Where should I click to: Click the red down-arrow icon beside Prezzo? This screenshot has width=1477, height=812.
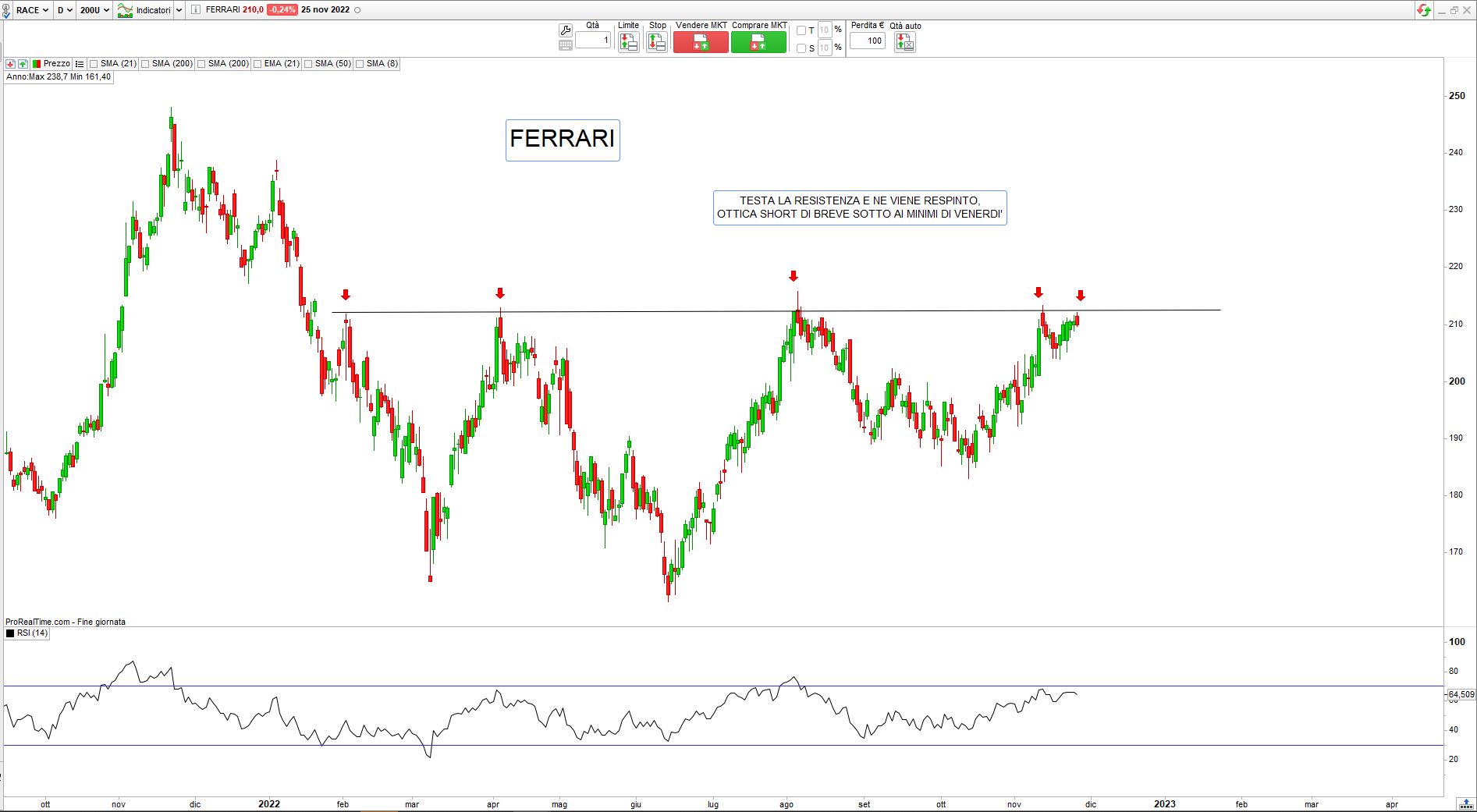pos(11,64)
